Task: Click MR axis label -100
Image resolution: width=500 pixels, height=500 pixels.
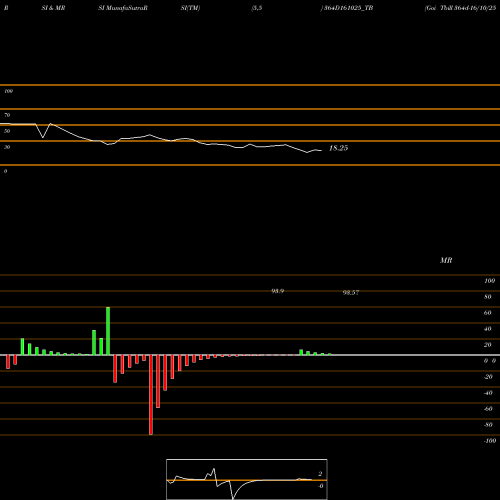Action: tap(490, 441)
